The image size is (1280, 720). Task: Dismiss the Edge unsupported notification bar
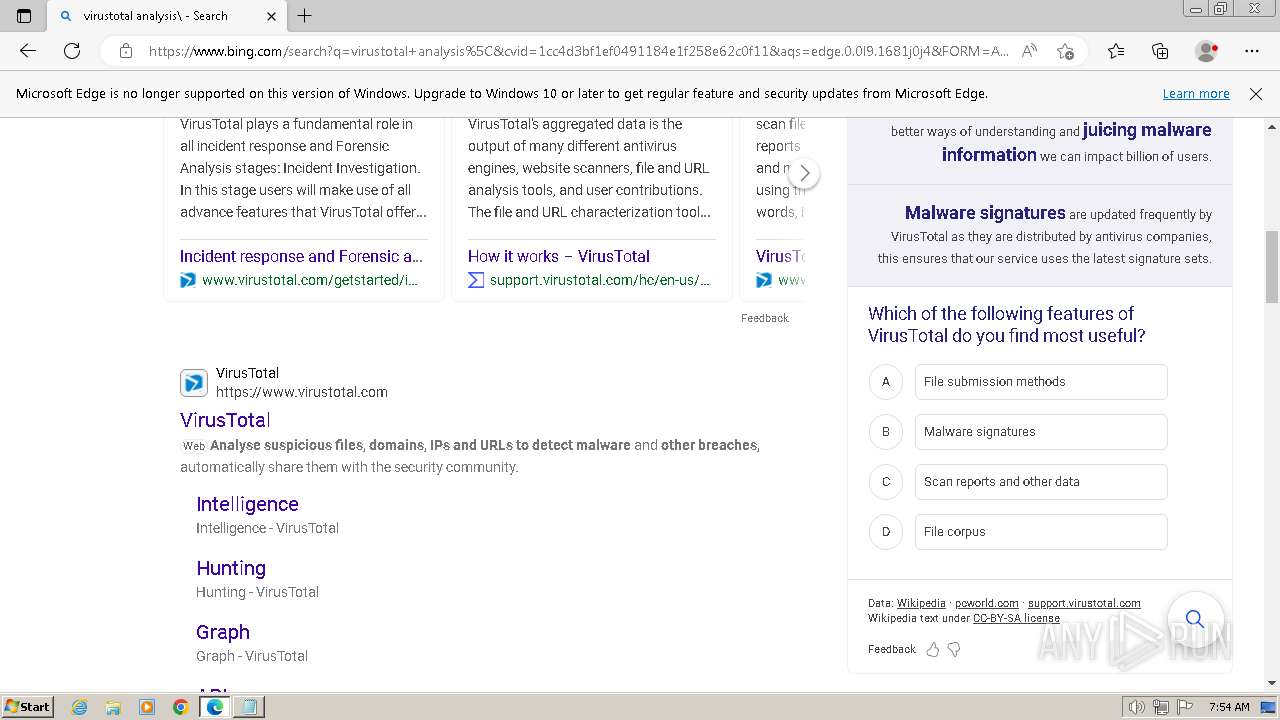coord(1256,94)
